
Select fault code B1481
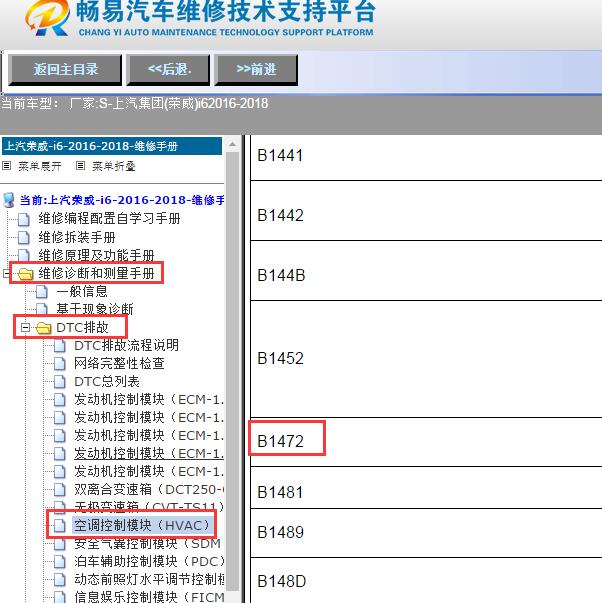(280, 492)
